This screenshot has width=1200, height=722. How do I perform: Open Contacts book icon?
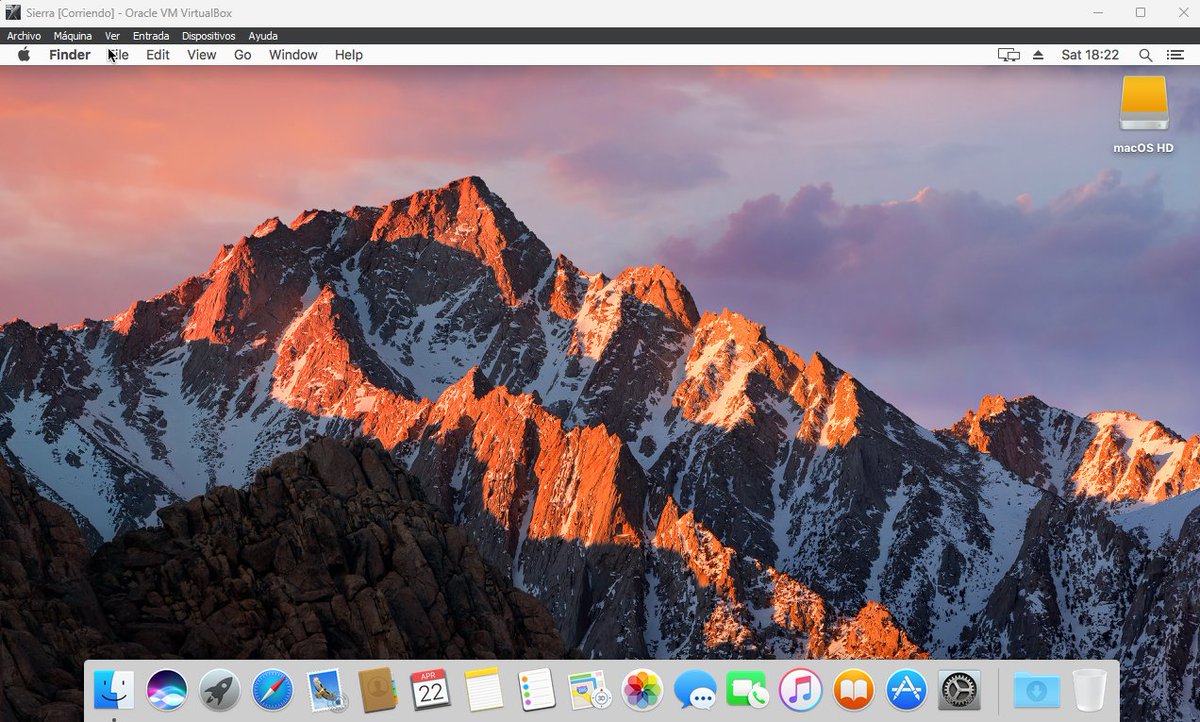tap(378, 690)
